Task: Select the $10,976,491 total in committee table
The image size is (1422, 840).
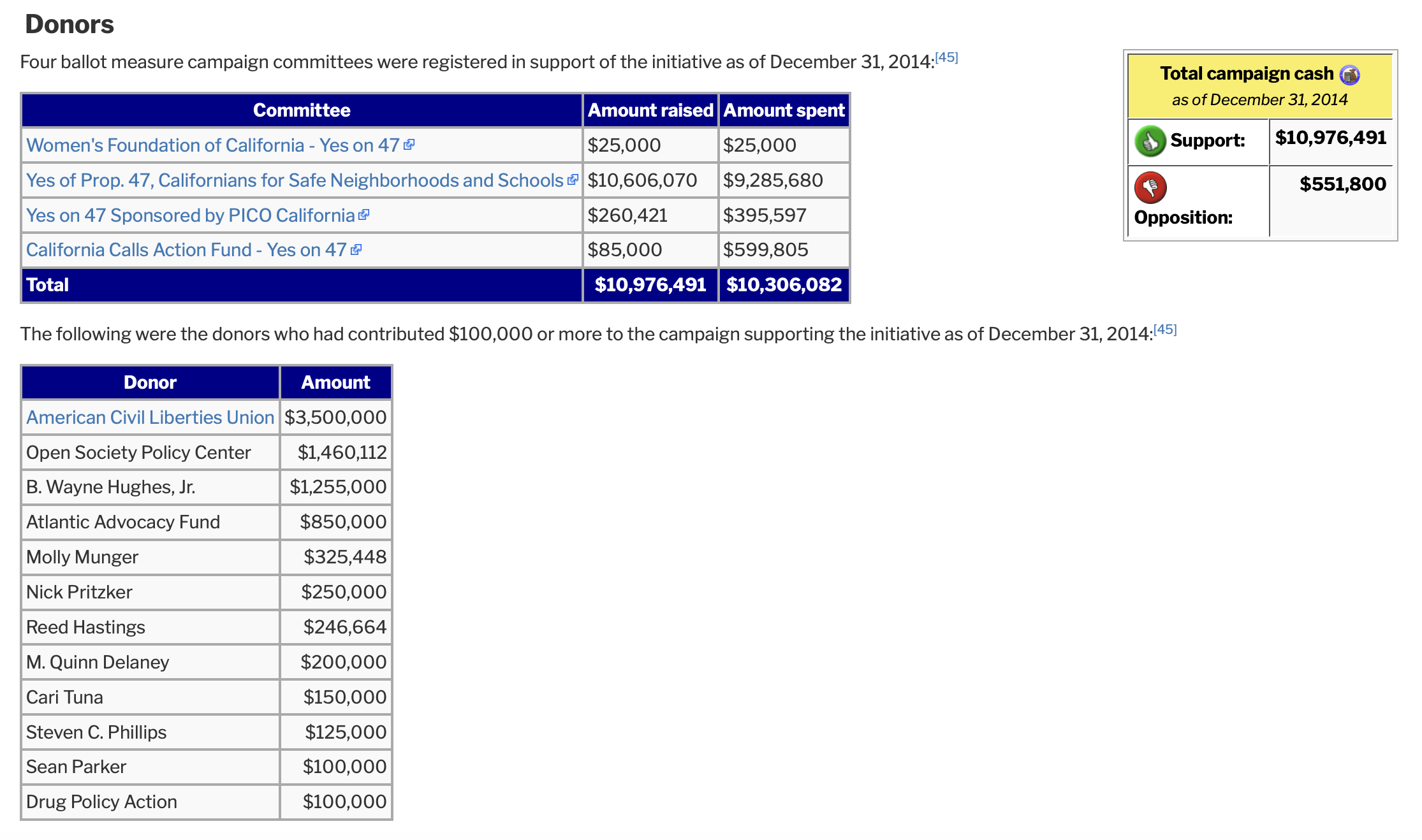Action: [650, 285]
